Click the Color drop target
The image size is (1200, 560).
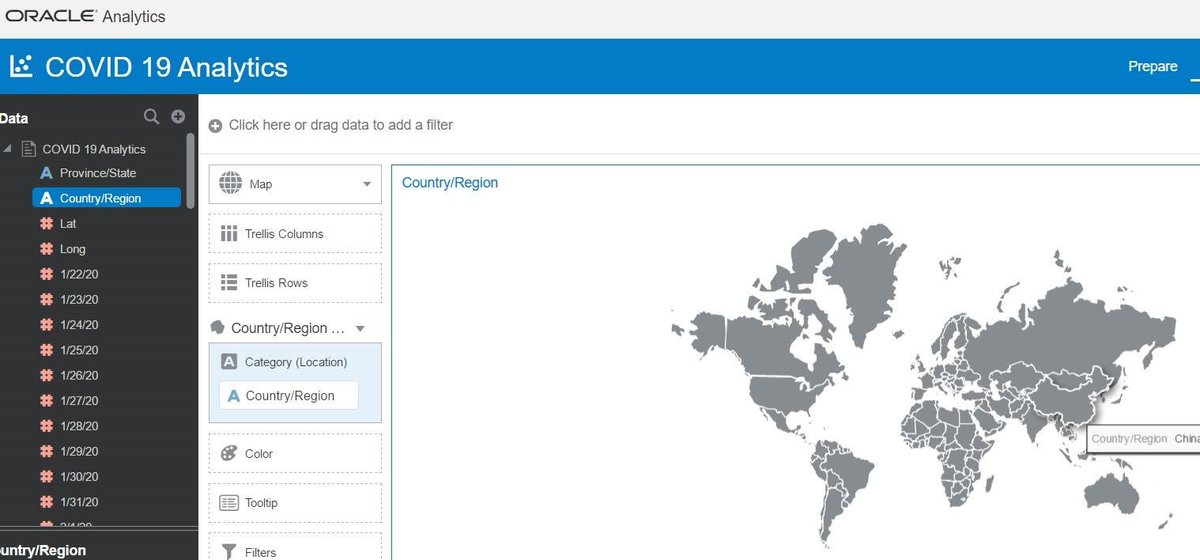295,453
